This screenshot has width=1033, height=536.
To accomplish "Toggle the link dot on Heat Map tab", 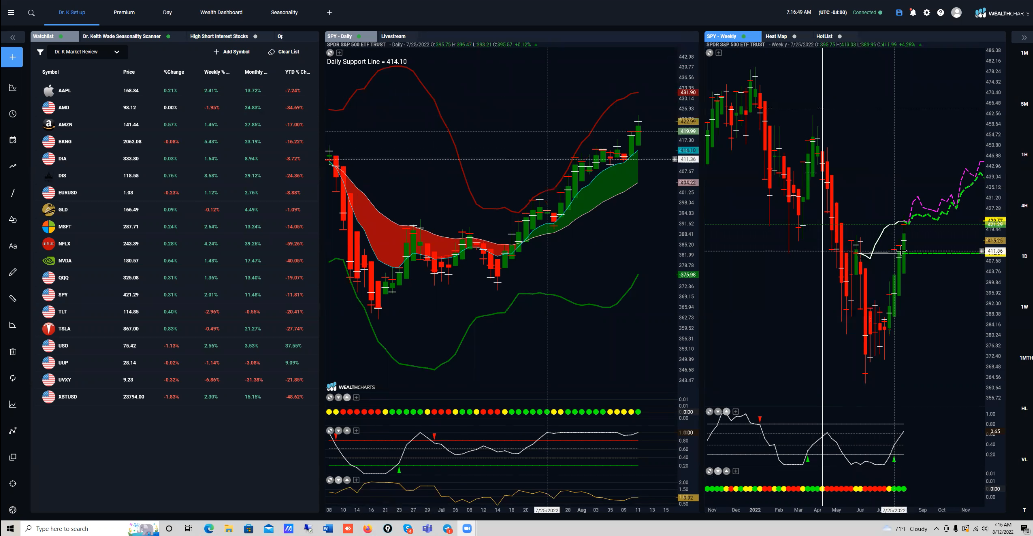I will 794,36.
